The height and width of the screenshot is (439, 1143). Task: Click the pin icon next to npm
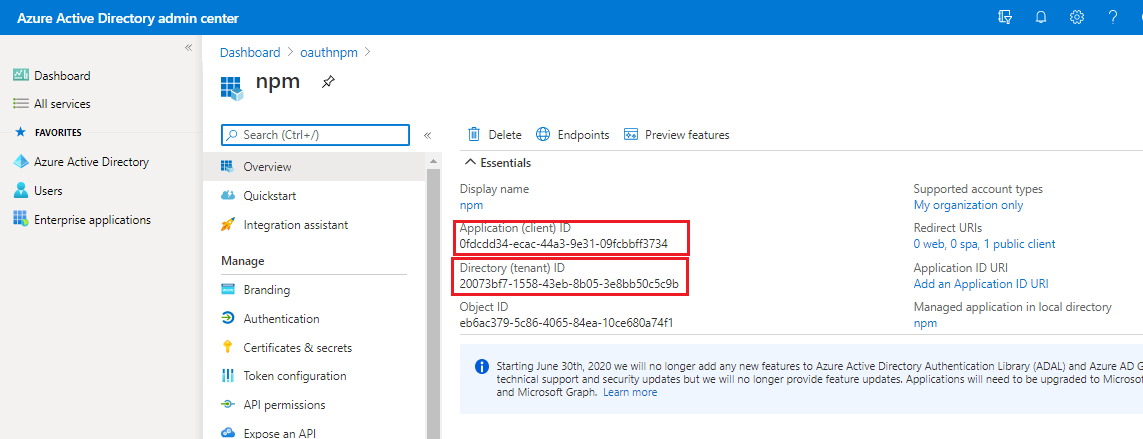tap(328, 83)
